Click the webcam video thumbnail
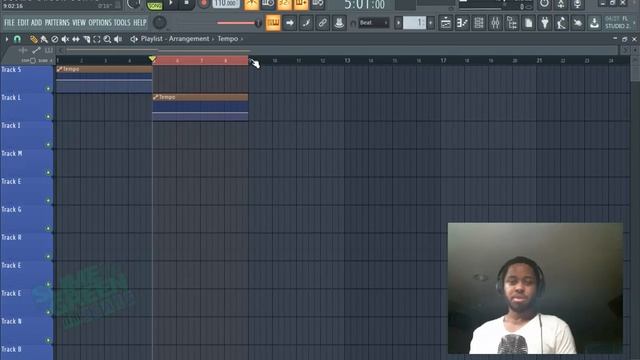This screenshot has height=360, width=640. pos(536,288)
